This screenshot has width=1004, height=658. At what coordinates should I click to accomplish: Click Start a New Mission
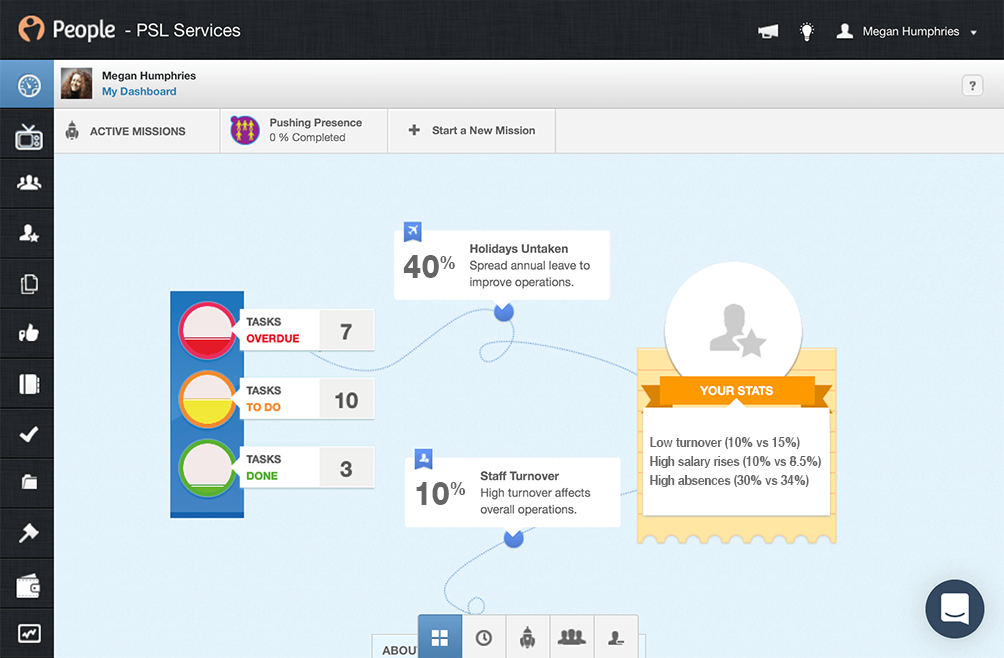click(x=470, y=130)
